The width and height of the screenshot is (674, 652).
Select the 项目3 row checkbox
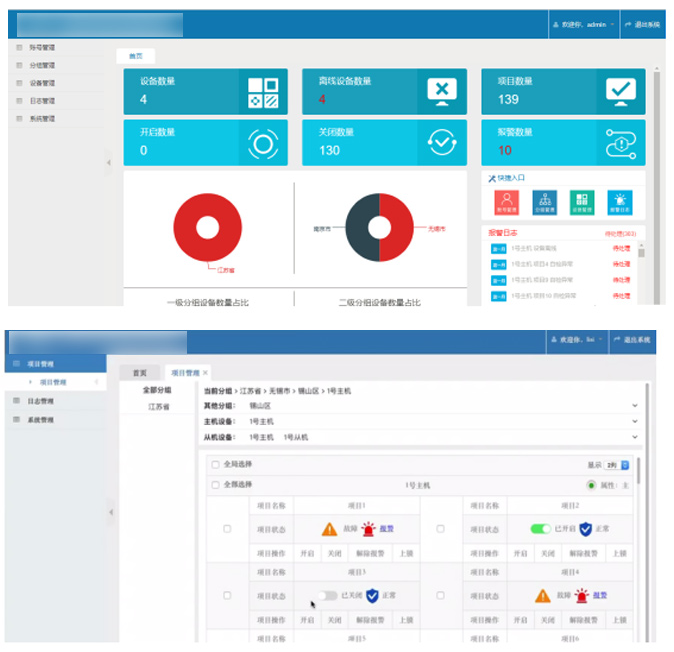pyautogui.click(x=227, y=596)
